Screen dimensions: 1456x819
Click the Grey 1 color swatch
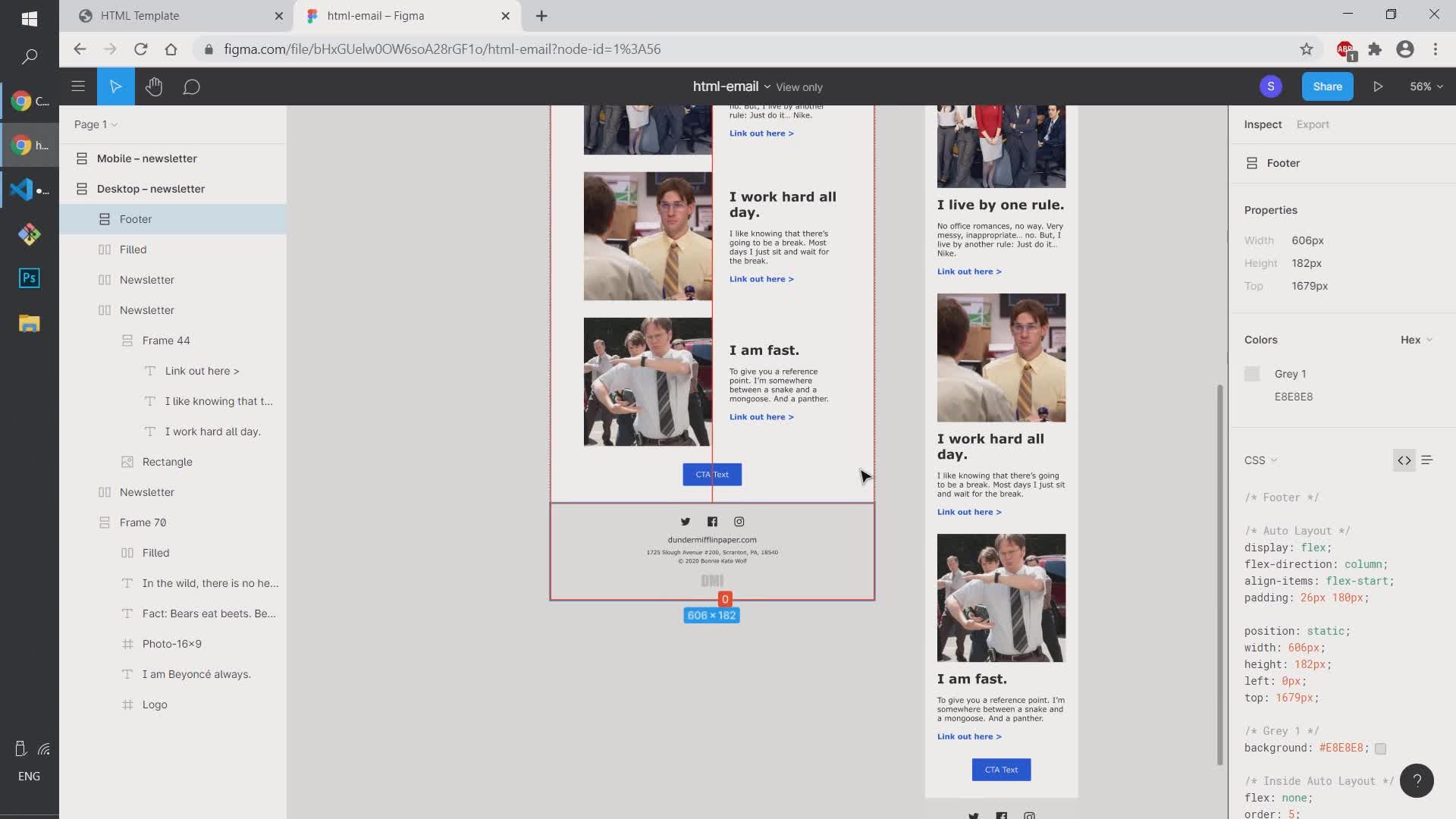tap(1252, 374)
